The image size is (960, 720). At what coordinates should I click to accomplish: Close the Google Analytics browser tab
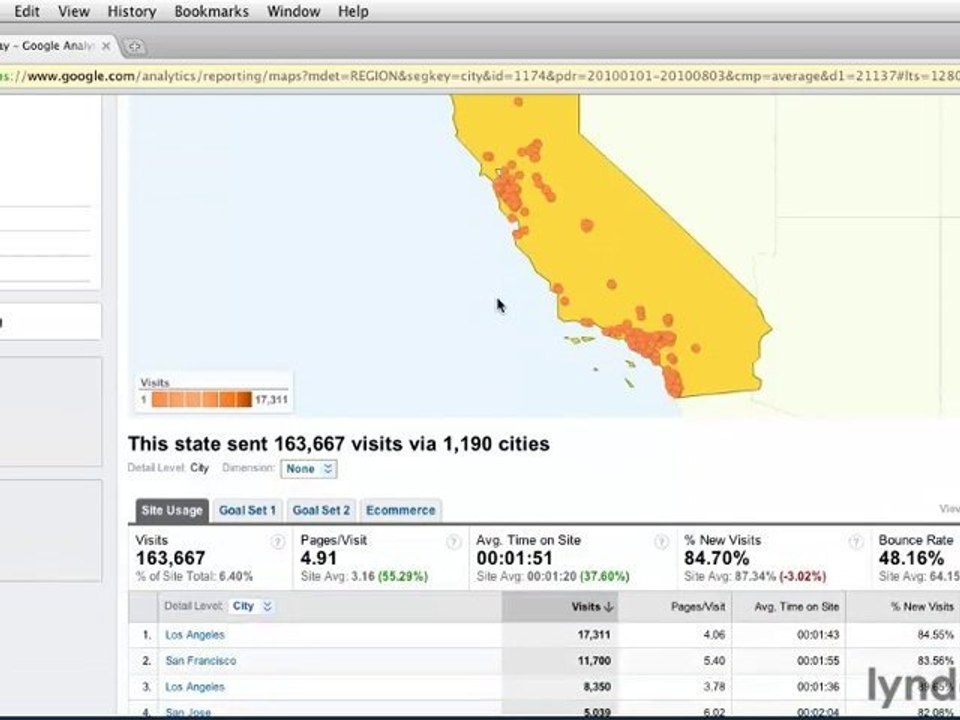106,46
